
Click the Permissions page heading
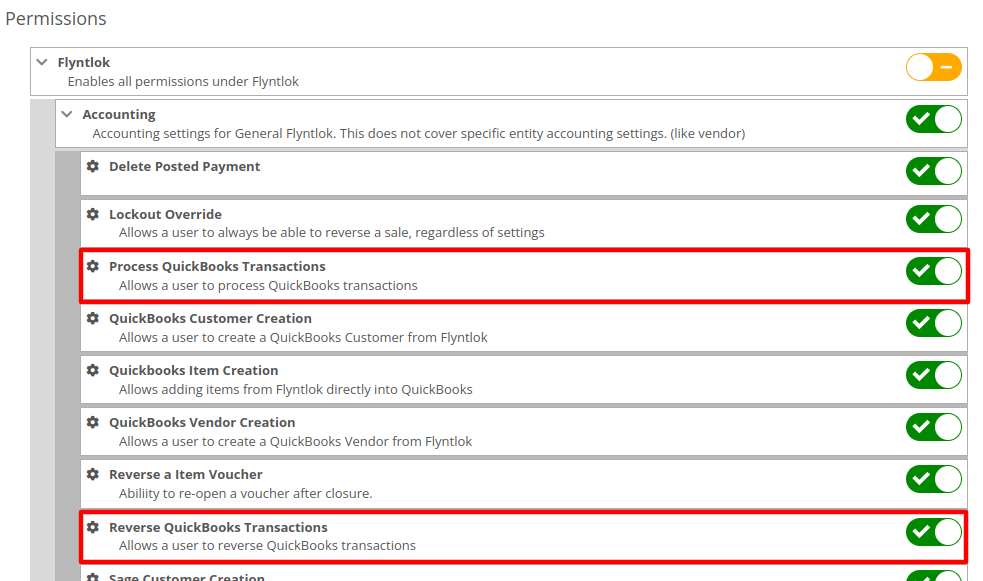(x=56, y=19)
